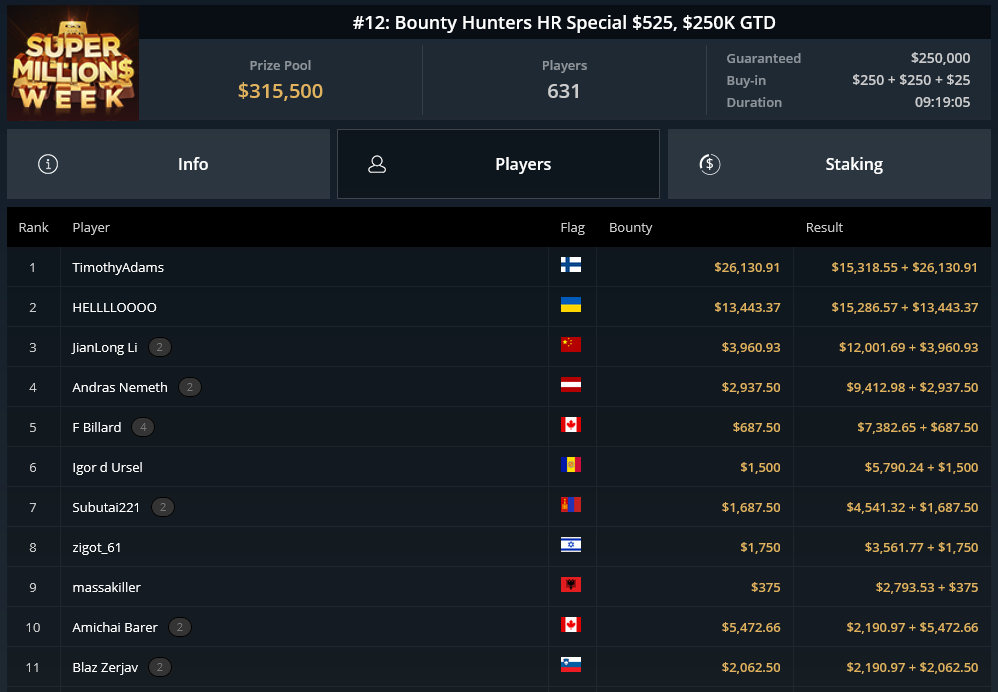Click the Super Millions Week logo

pyautogui.click(x=73, y=62)
